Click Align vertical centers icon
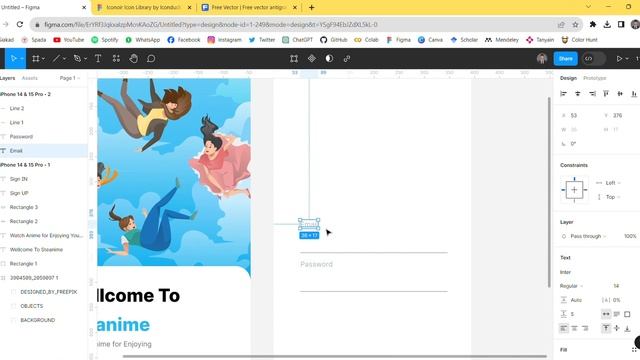 [x=620, y=94]
